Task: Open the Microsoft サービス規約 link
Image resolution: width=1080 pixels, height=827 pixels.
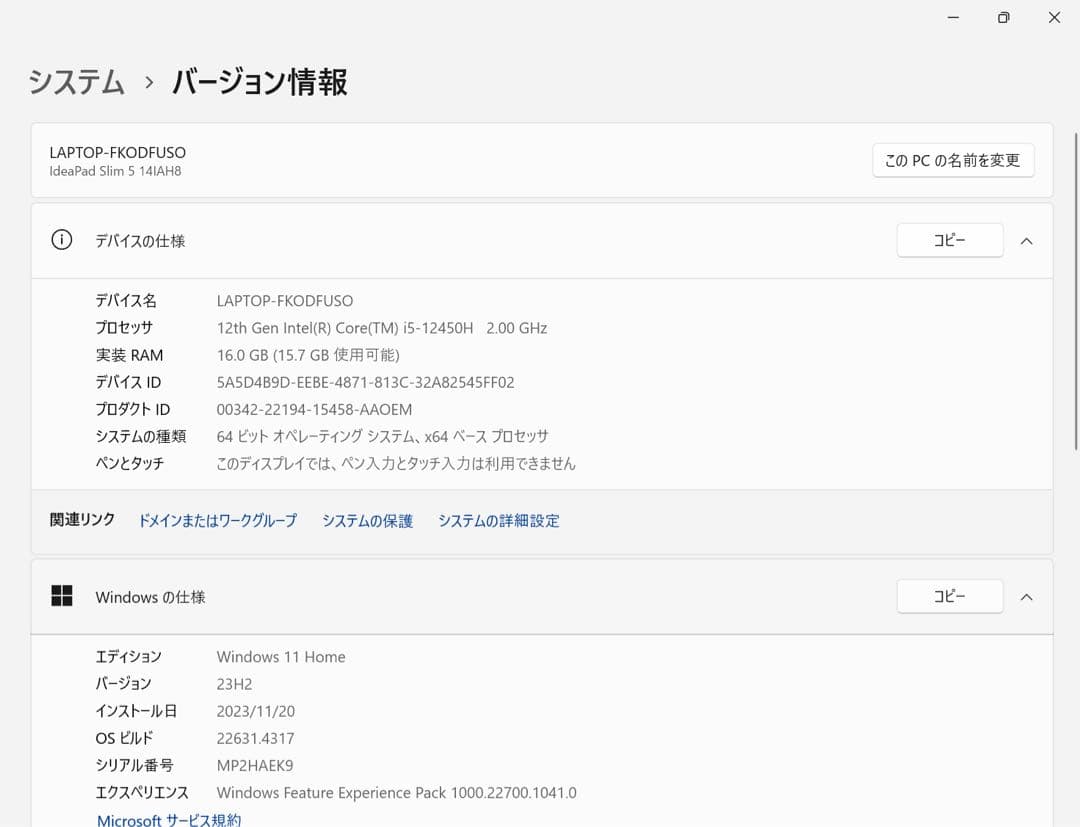Action: 168,818
